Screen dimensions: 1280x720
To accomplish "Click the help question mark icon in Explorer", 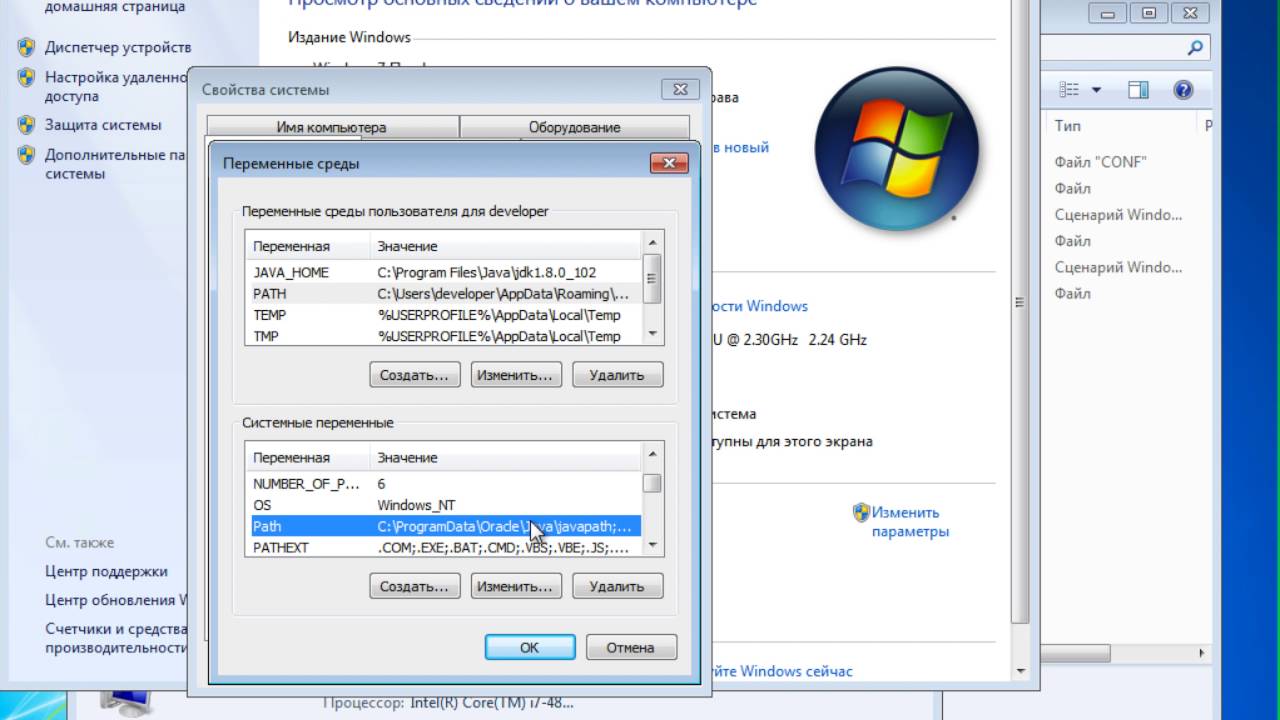I will [x=1183, y=90].
